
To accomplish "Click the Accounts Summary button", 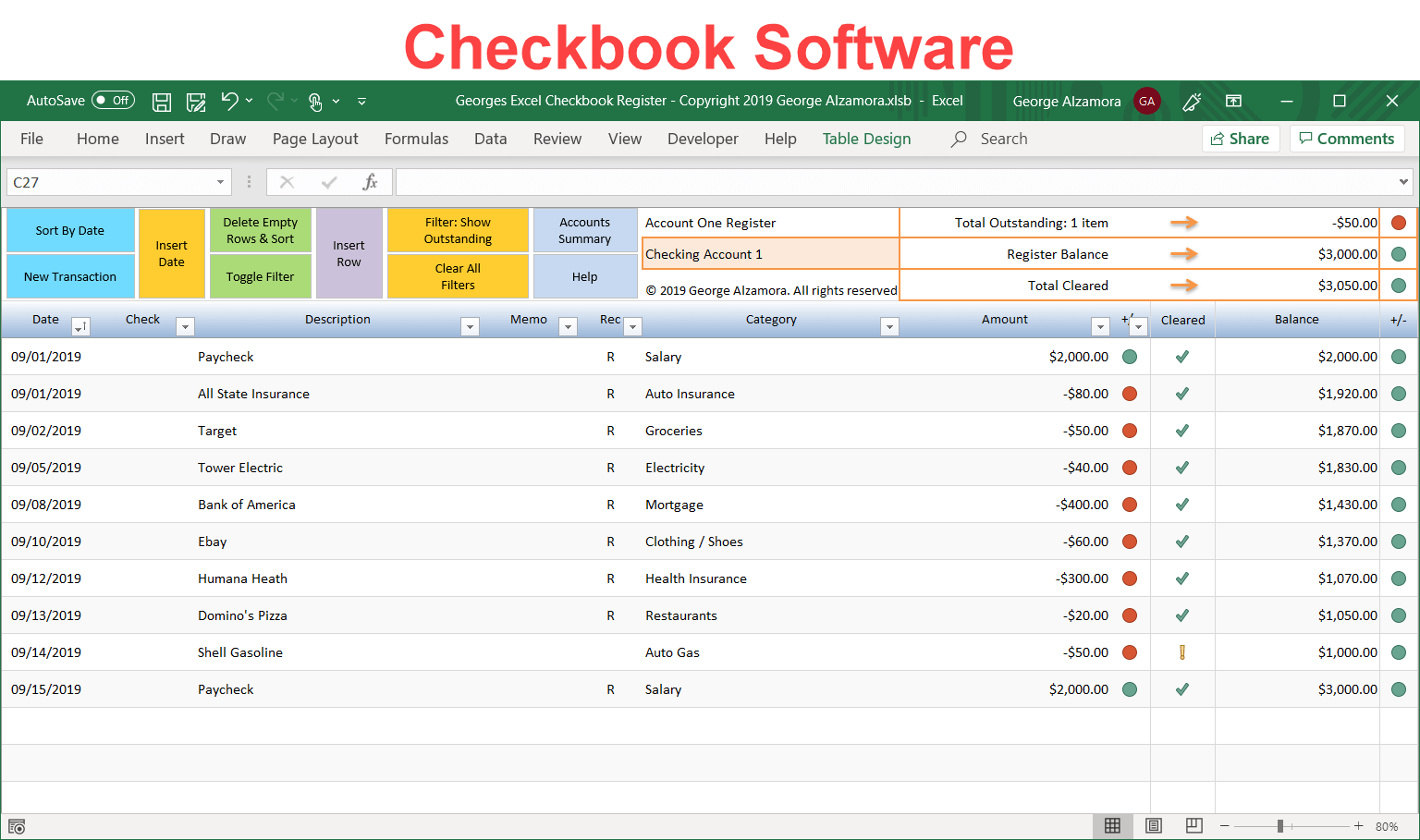I will click(584, 230).
